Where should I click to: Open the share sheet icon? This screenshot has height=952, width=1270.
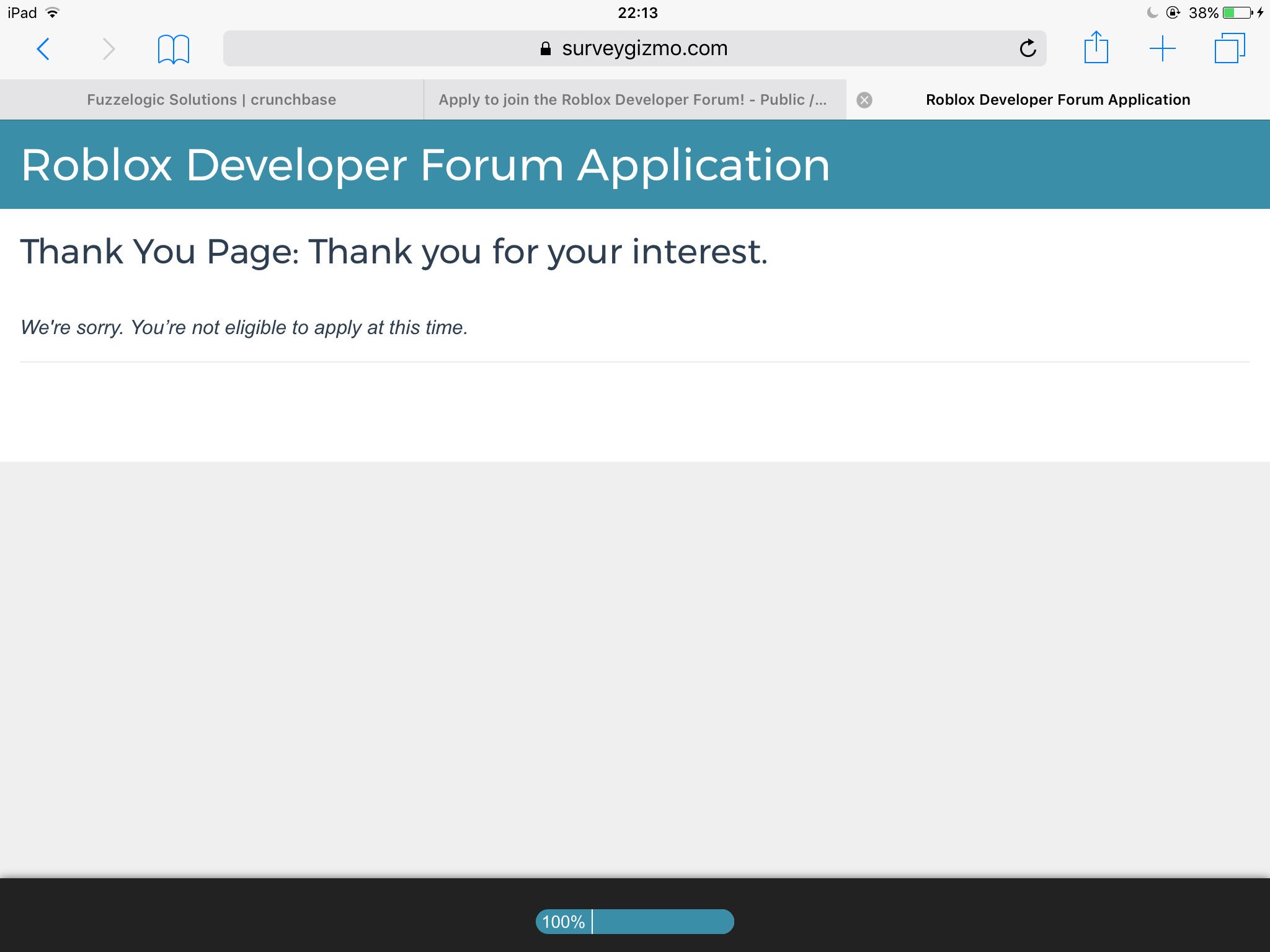(1096, 48)
